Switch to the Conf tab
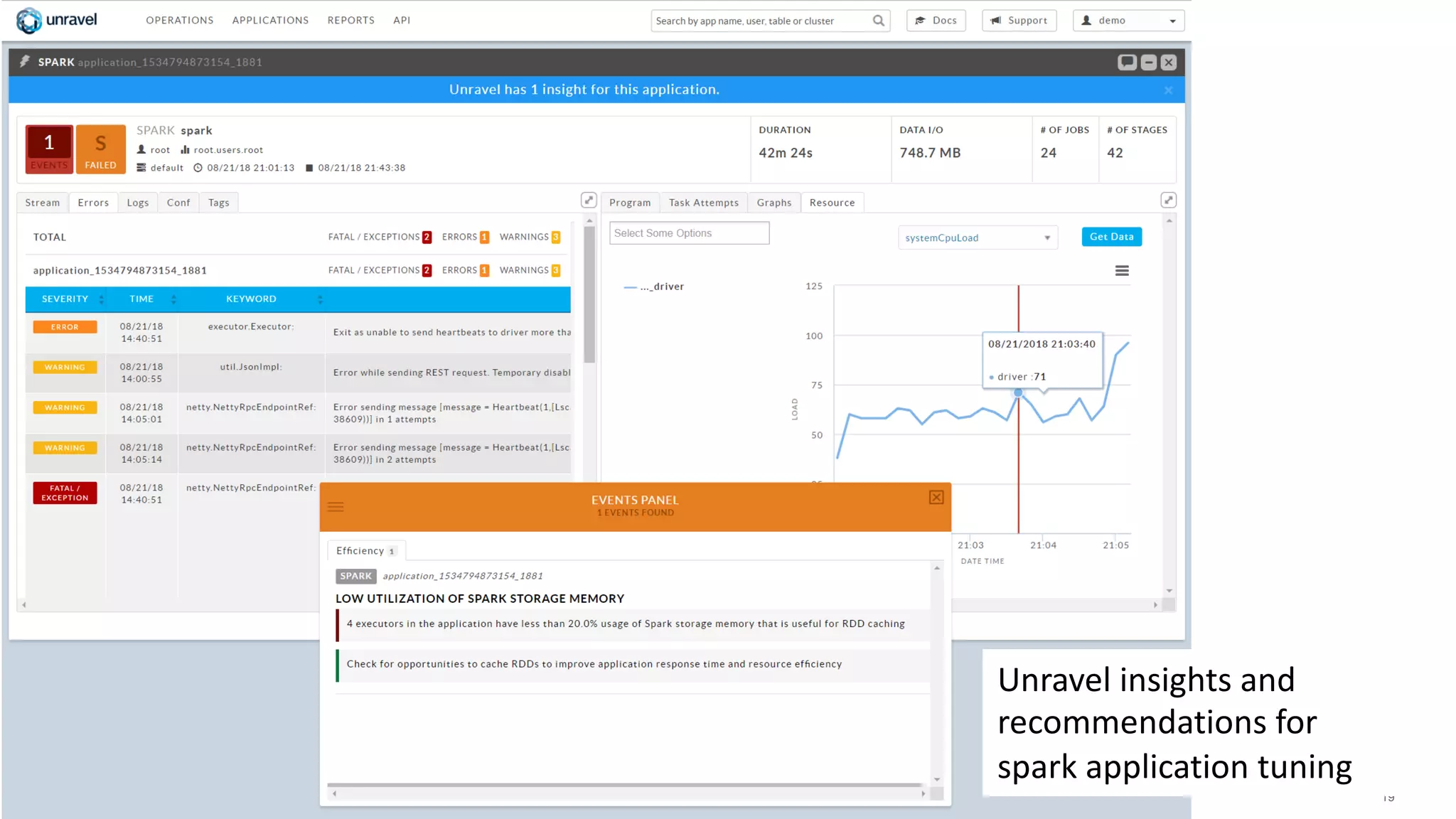 click(x=178, y=203)
